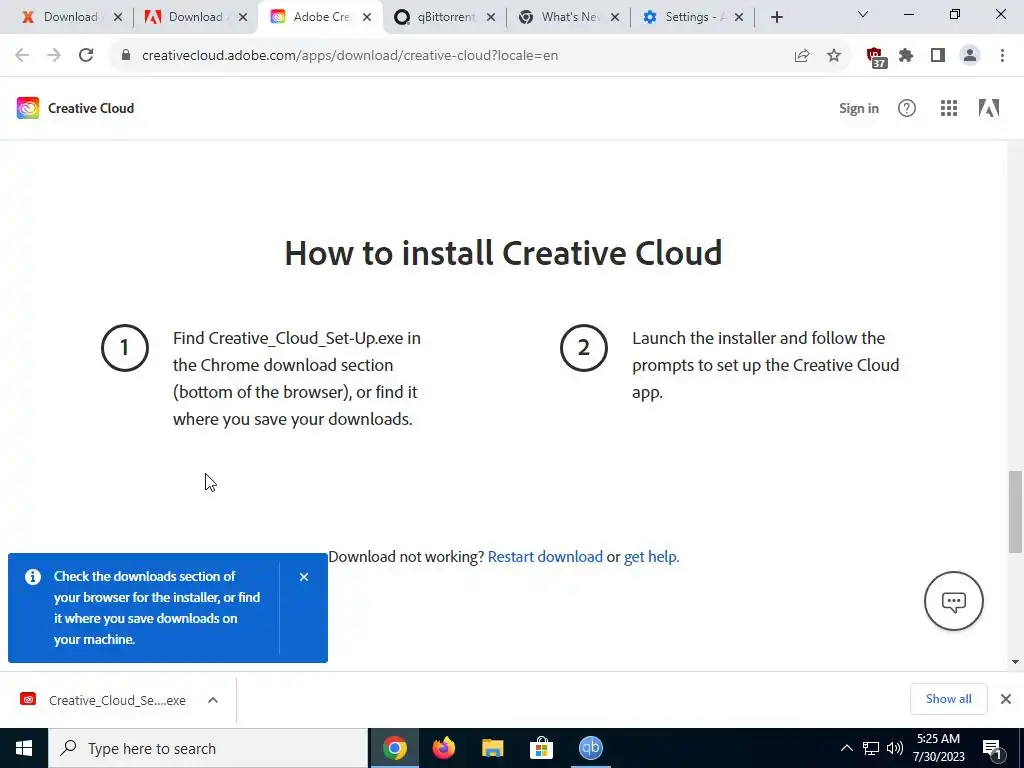Open the Chrome three-dot menu
Viewport: 1024px width, 768px height.
click(x=1002, y=56)
